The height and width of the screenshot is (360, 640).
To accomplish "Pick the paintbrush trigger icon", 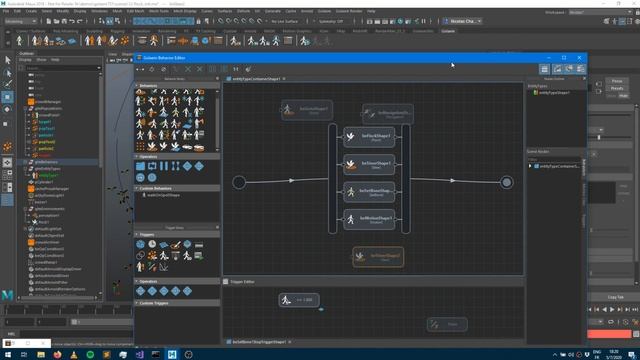I will [x=176, y=244].
